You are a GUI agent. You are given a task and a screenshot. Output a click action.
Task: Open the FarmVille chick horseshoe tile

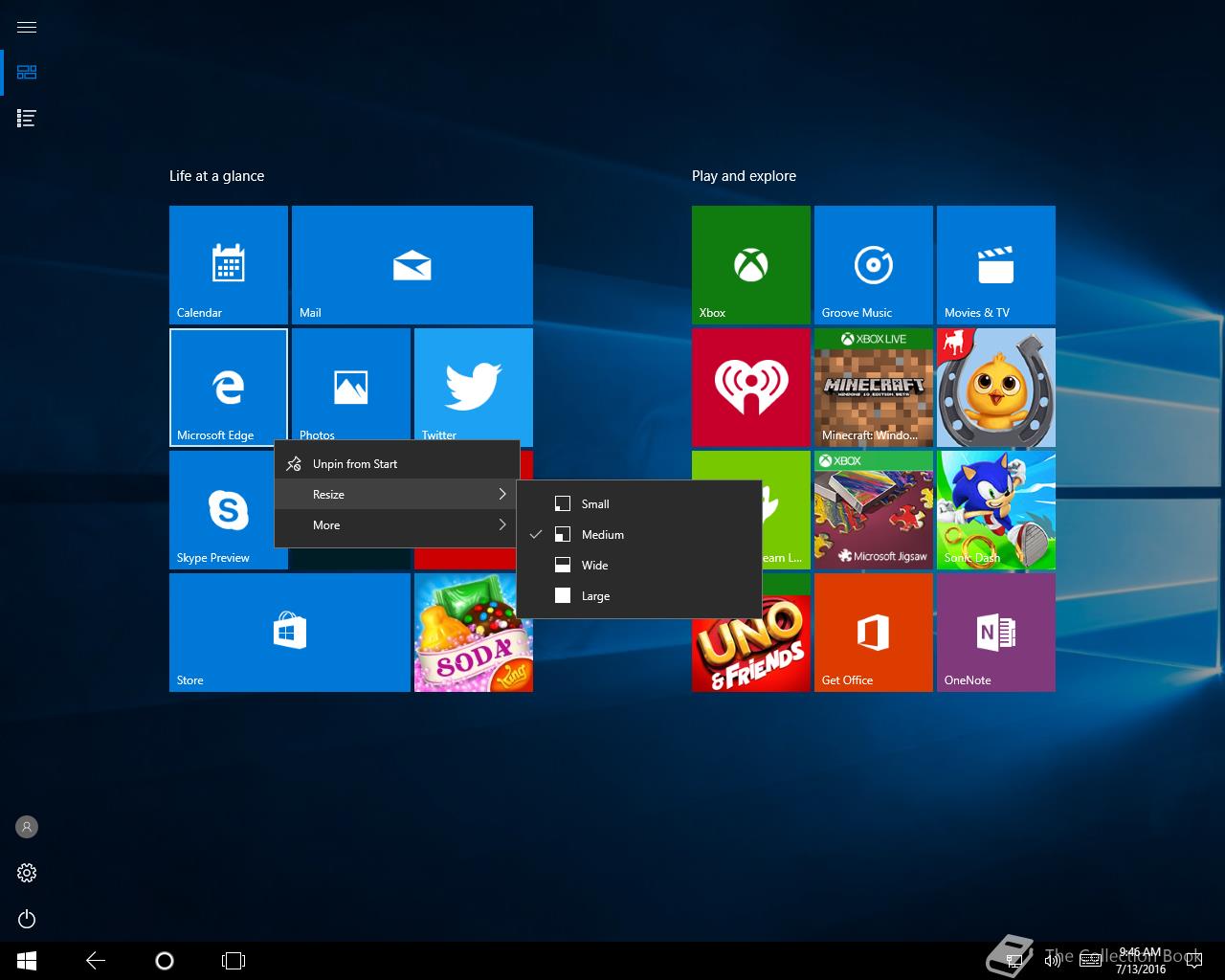point(996,388)
